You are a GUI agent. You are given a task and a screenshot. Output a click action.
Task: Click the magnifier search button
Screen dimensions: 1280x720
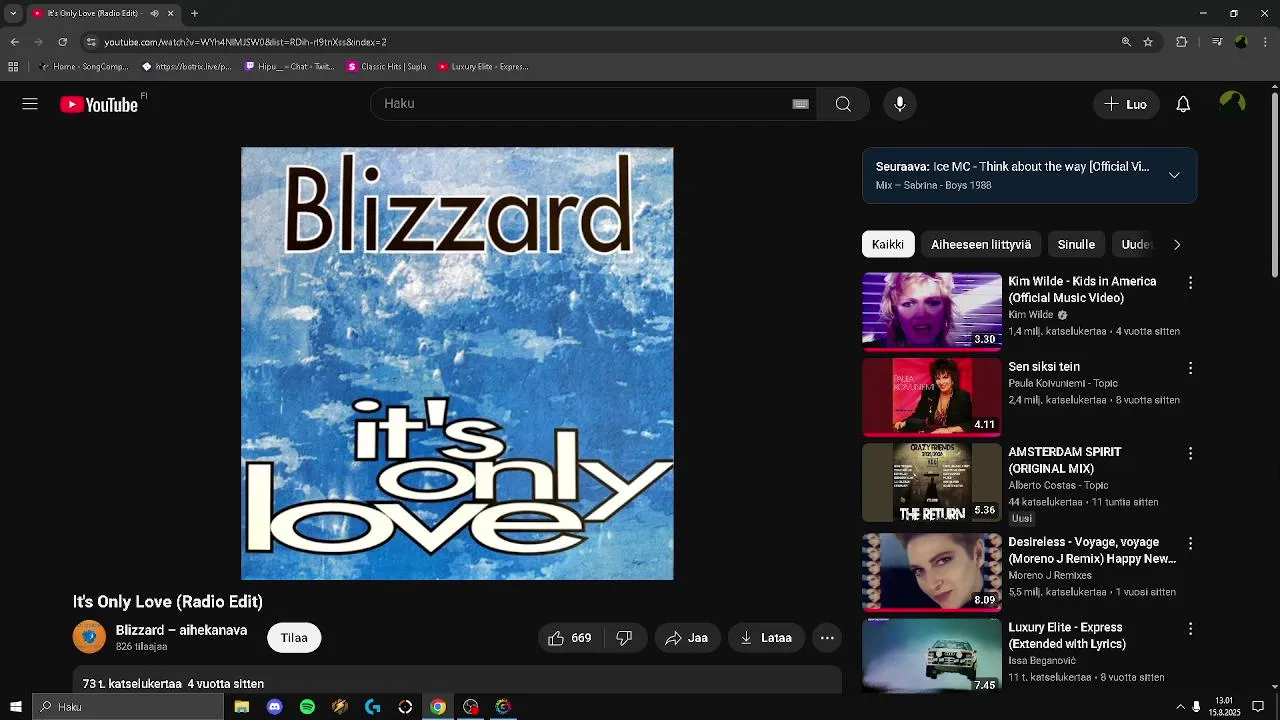coord(843,104)
